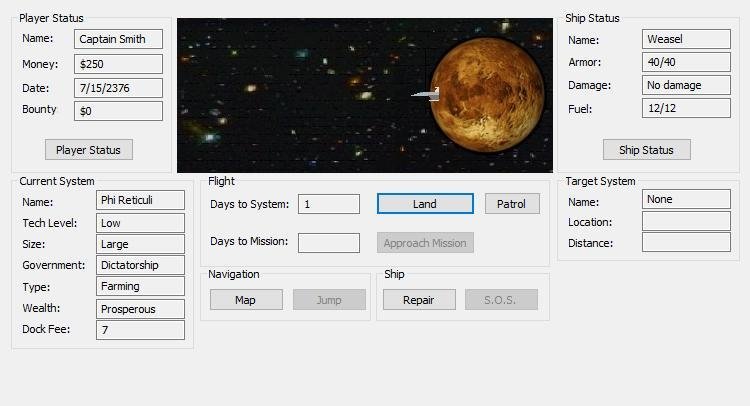This screenshot has width=750, height=406.
Task: Click the current system name Phi Reticuli
Action: (x=140, y=200)
